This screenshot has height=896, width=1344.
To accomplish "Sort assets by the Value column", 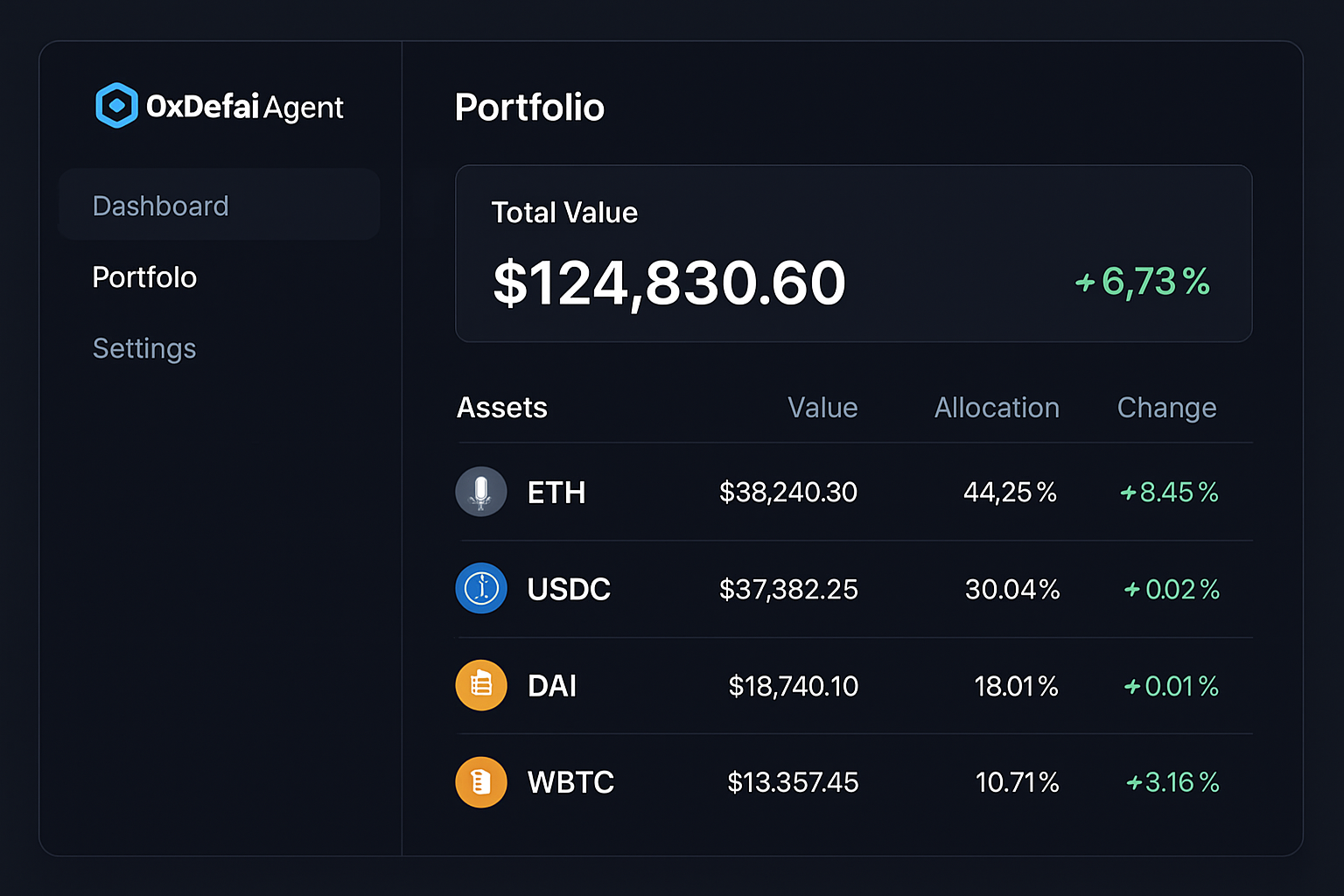I will coord(822,408).
